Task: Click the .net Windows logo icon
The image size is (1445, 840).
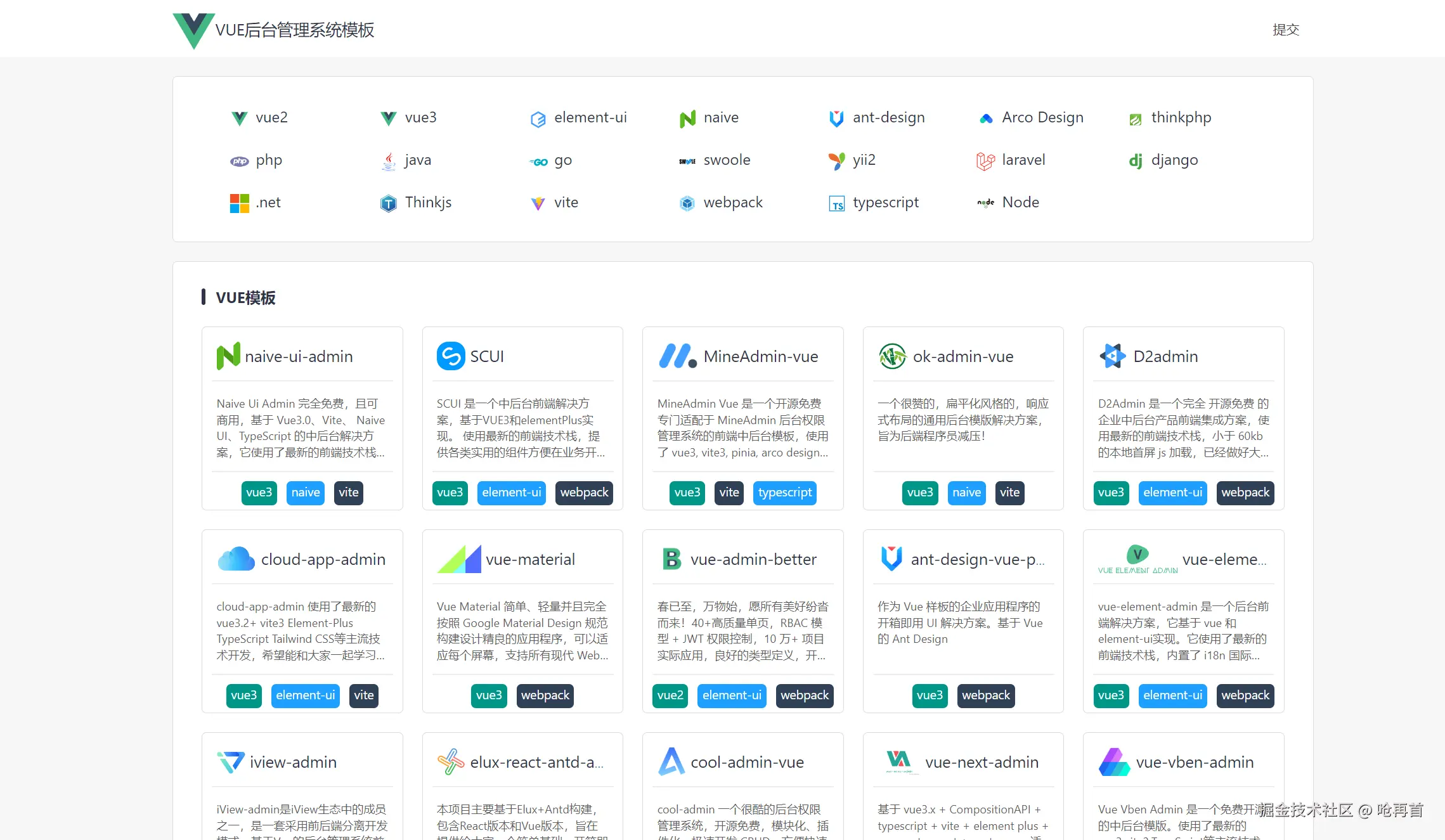Action: click(x=239, y=204)
